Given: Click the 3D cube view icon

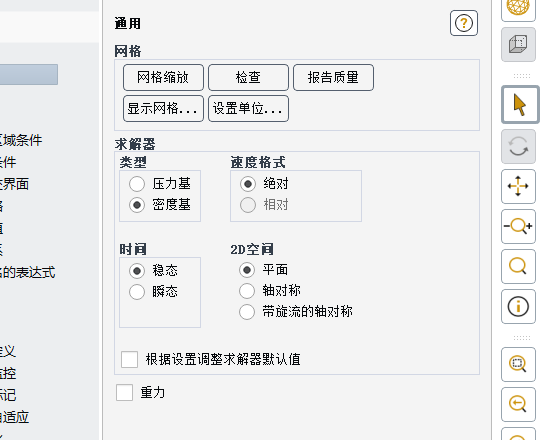Looking at the screenshot, I should (x=518, y=44).
